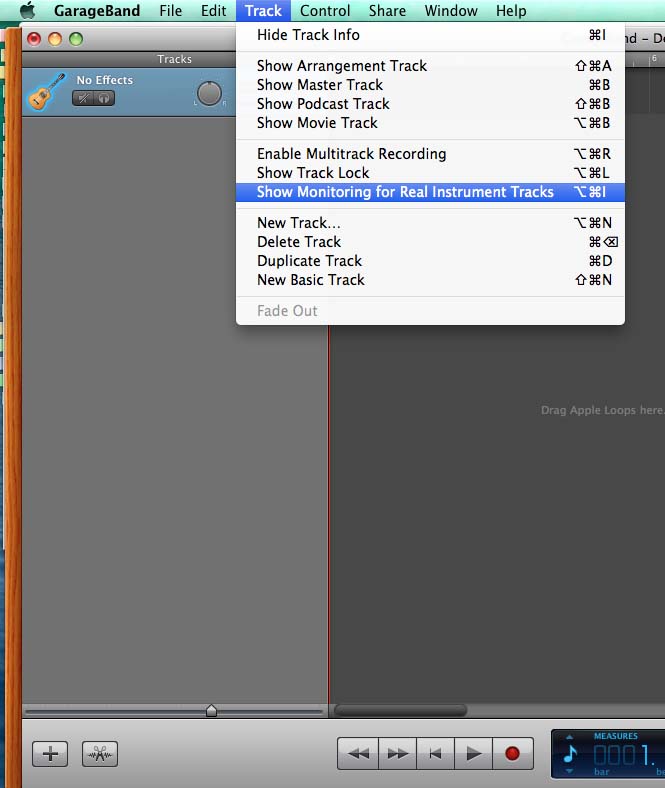Image resolution: width=665 pixels, height=788 pixels.
Task: Select Show Monitoring for Real Instrument Tracks
Action: (x=430, y=192)
